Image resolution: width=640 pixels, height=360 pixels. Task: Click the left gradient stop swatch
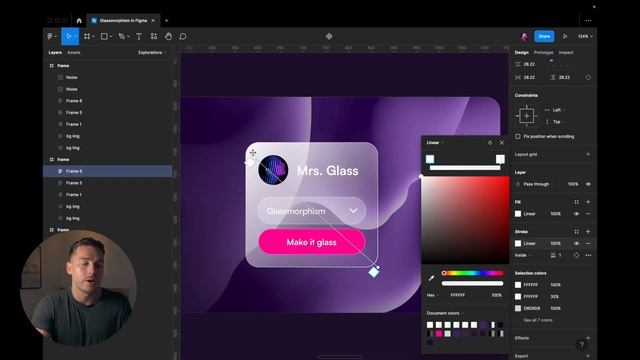point(430,159)
